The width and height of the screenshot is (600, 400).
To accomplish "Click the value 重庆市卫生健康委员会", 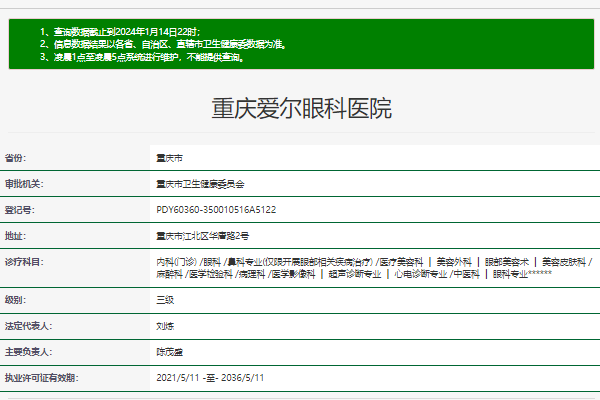I will 200,184.
